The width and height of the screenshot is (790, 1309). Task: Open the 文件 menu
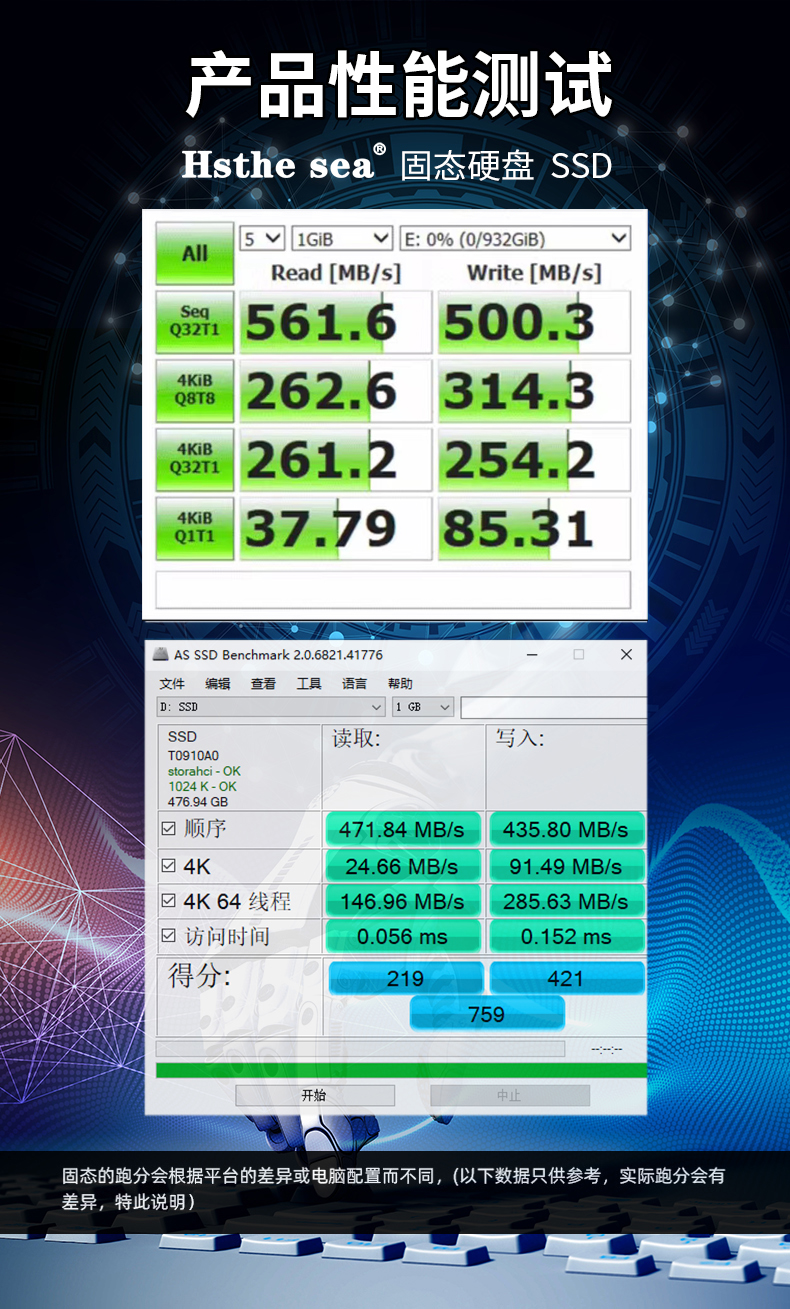pos(172,684)
